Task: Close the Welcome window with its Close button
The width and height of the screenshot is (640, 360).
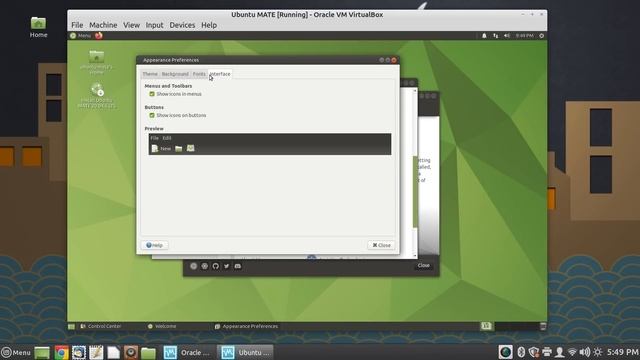Action: 423,265
